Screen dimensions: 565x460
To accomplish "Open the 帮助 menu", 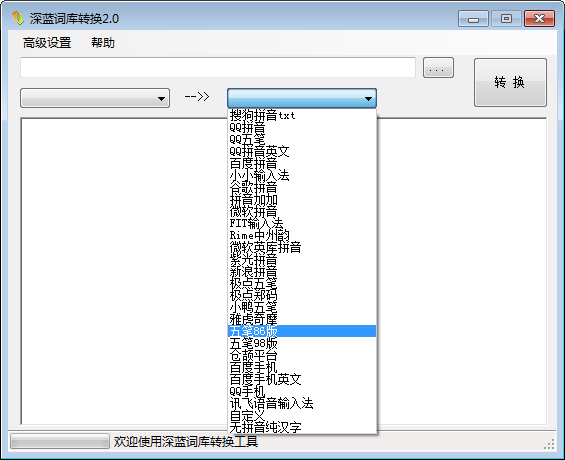I will (103, 43).
